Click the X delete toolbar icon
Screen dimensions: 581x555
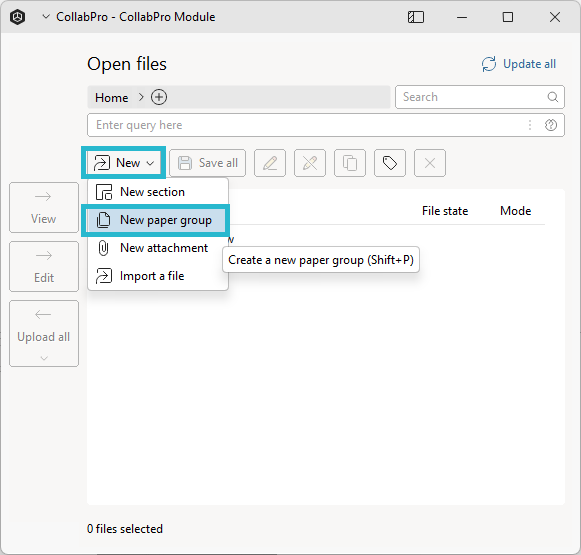(x=430, y=163)
